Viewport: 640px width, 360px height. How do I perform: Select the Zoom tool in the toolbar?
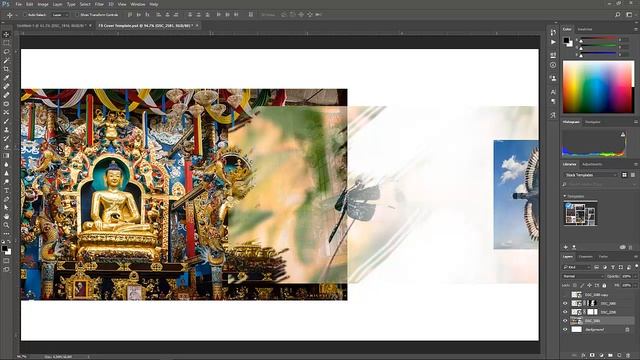[6, 225]
